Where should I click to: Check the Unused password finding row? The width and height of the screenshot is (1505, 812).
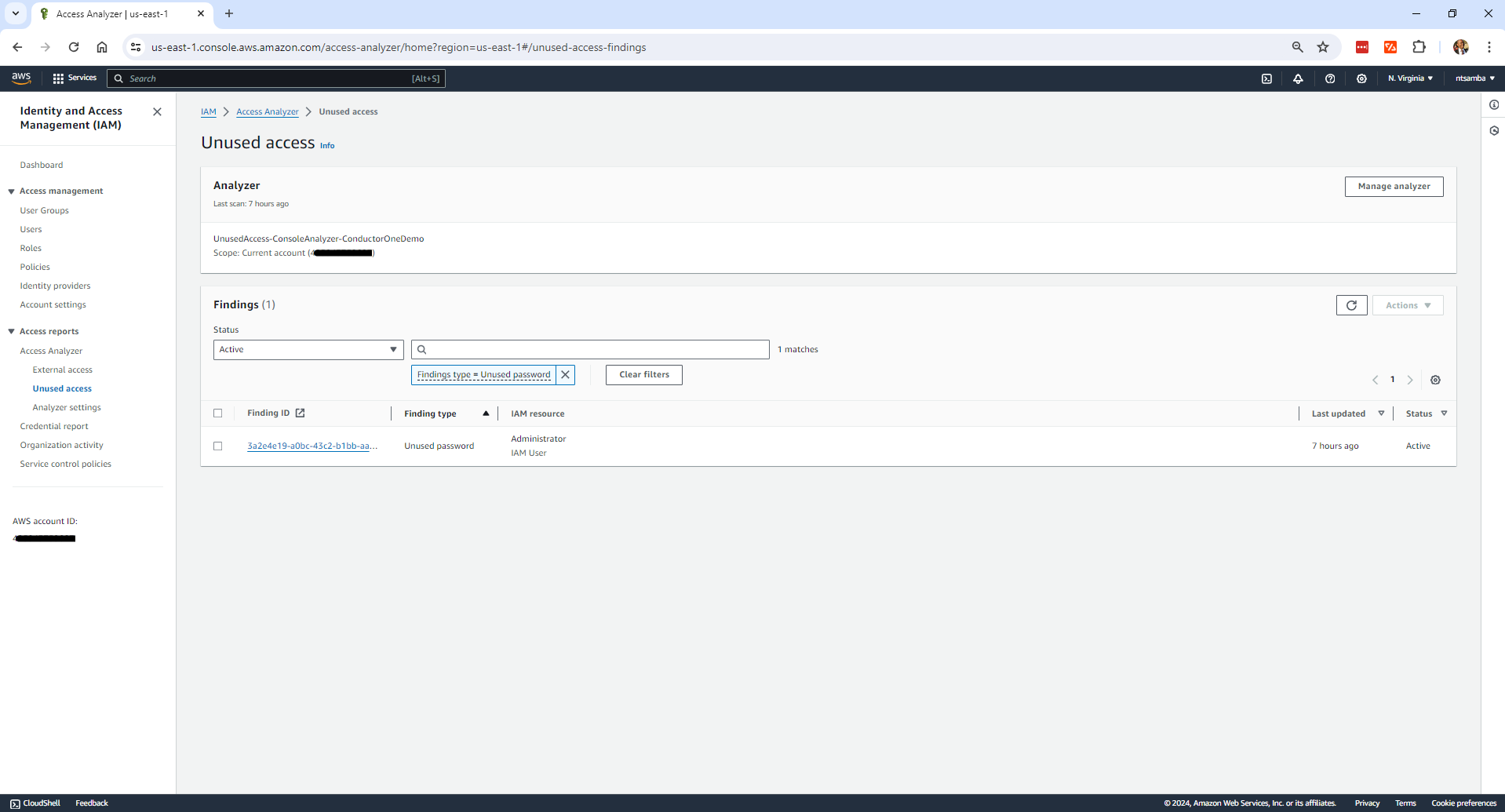(218, 446)
